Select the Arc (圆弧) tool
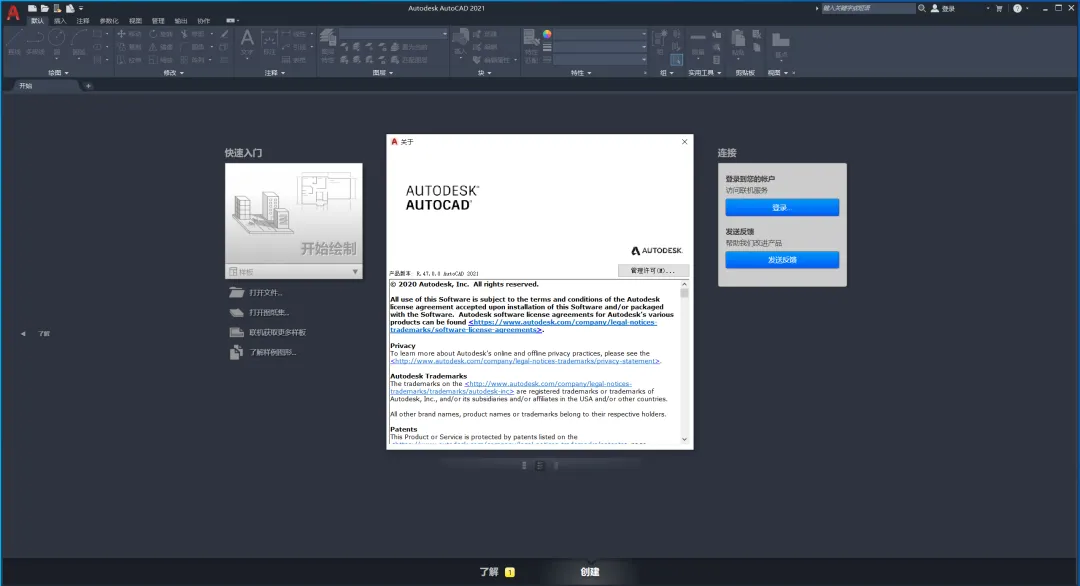The height and width of the screenshot is (586, 1080). (79, 43)
